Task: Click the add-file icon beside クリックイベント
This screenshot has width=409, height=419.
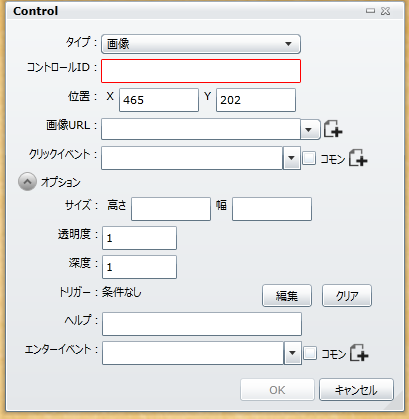Action: click(x=358, y=157)
